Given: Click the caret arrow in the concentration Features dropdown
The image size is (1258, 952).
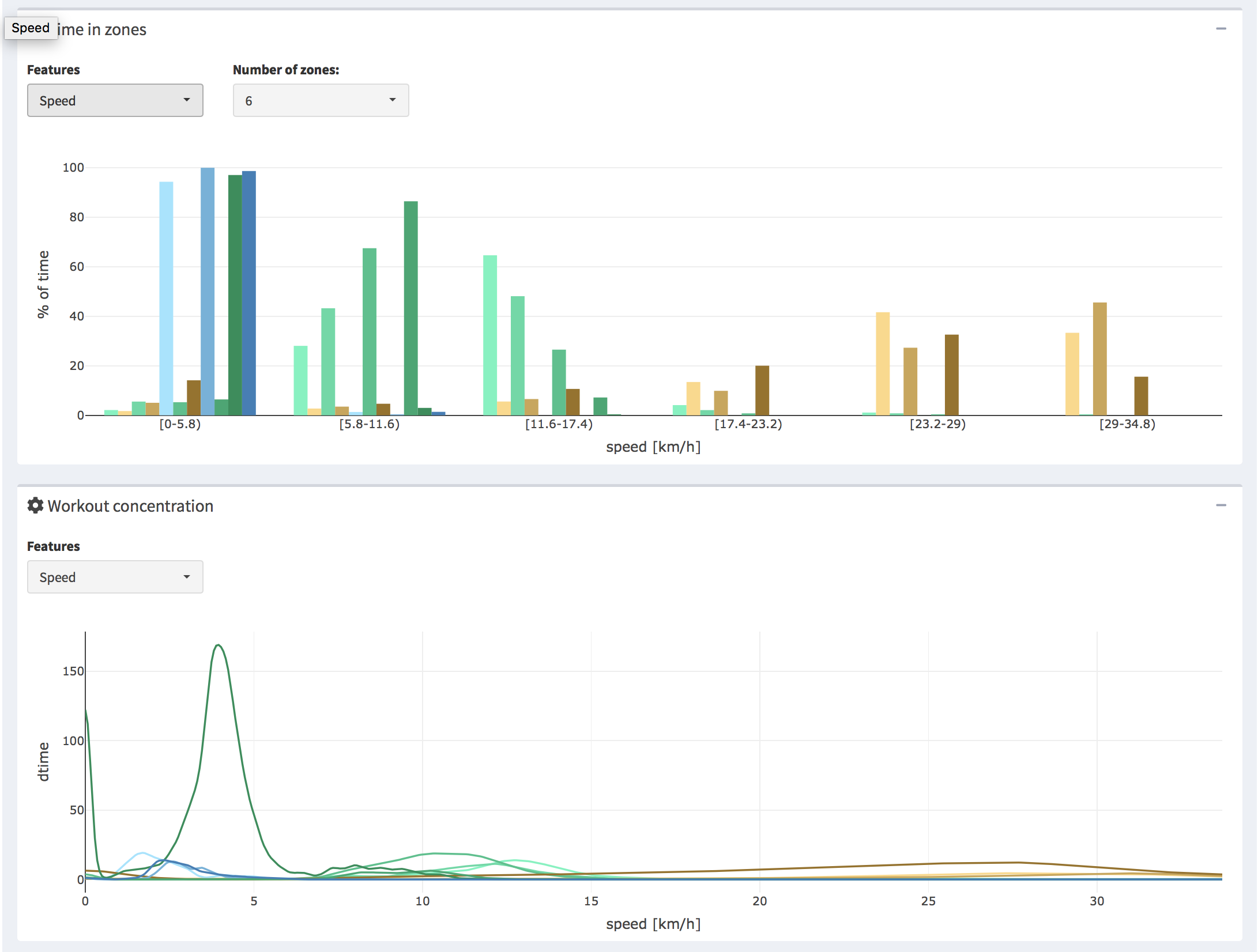Looking at the screenshot, I should pos(186,576).
